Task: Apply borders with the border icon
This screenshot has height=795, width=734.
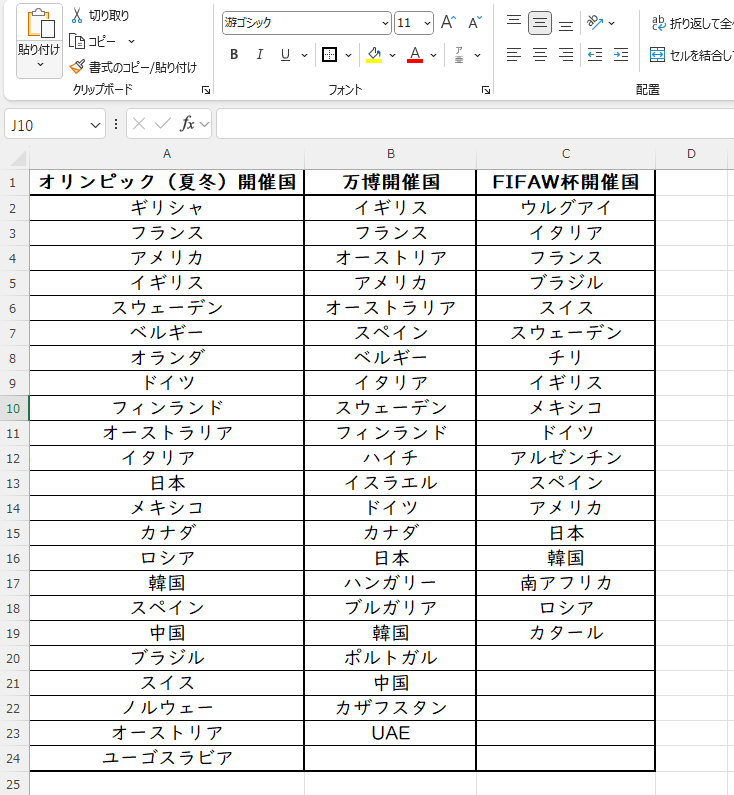Action: coord(329,54)
